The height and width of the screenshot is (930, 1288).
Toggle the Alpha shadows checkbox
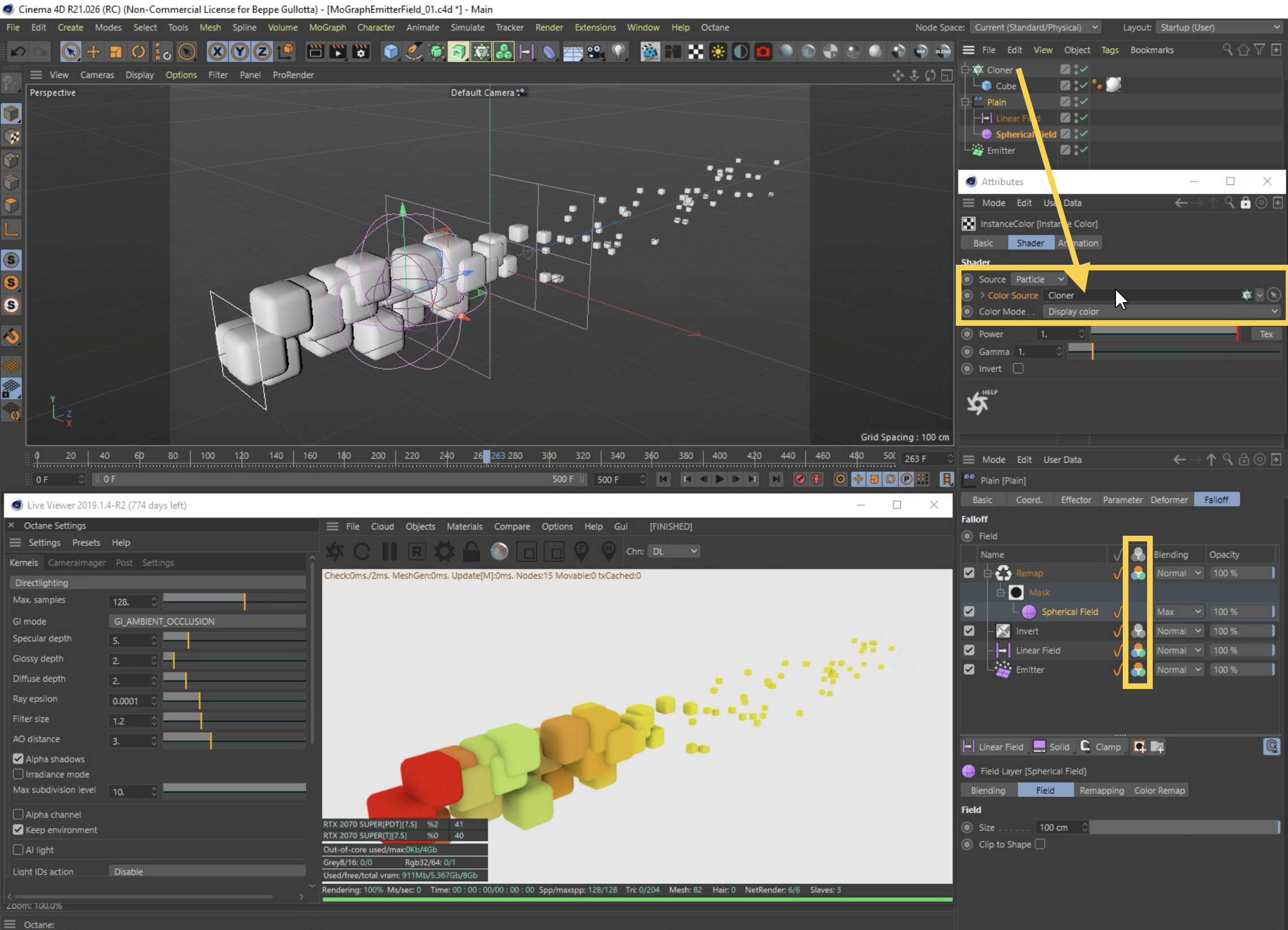tap(18, 759)
